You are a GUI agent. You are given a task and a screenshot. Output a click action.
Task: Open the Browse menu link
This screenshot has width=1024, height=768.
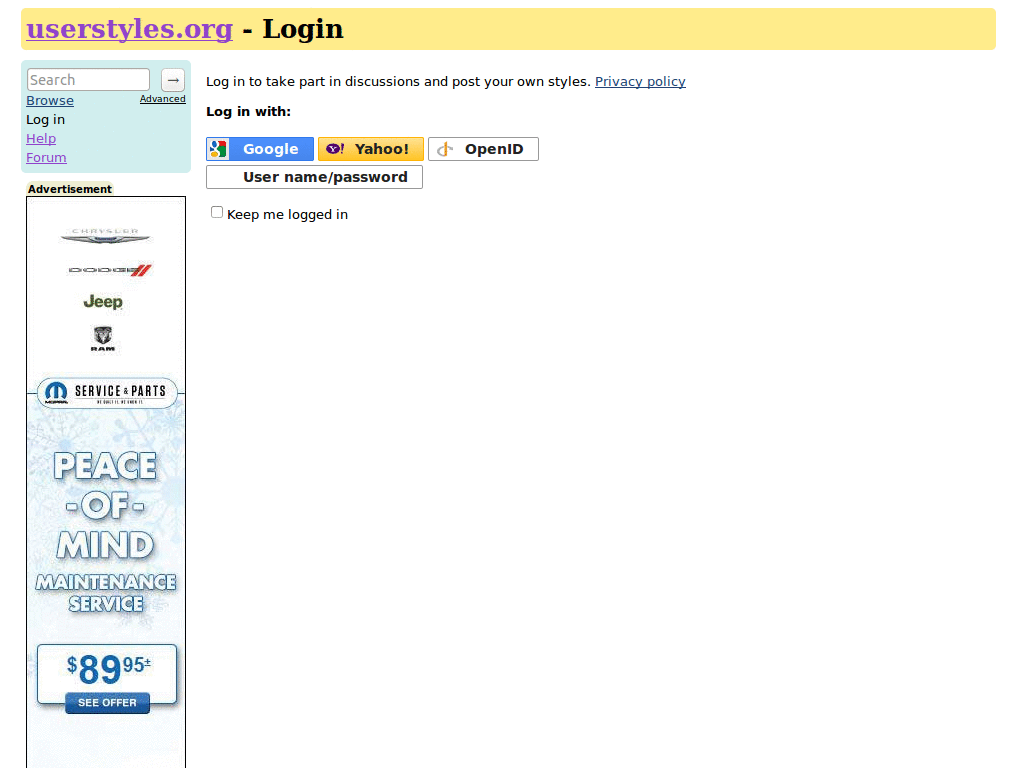click(50, 101)
